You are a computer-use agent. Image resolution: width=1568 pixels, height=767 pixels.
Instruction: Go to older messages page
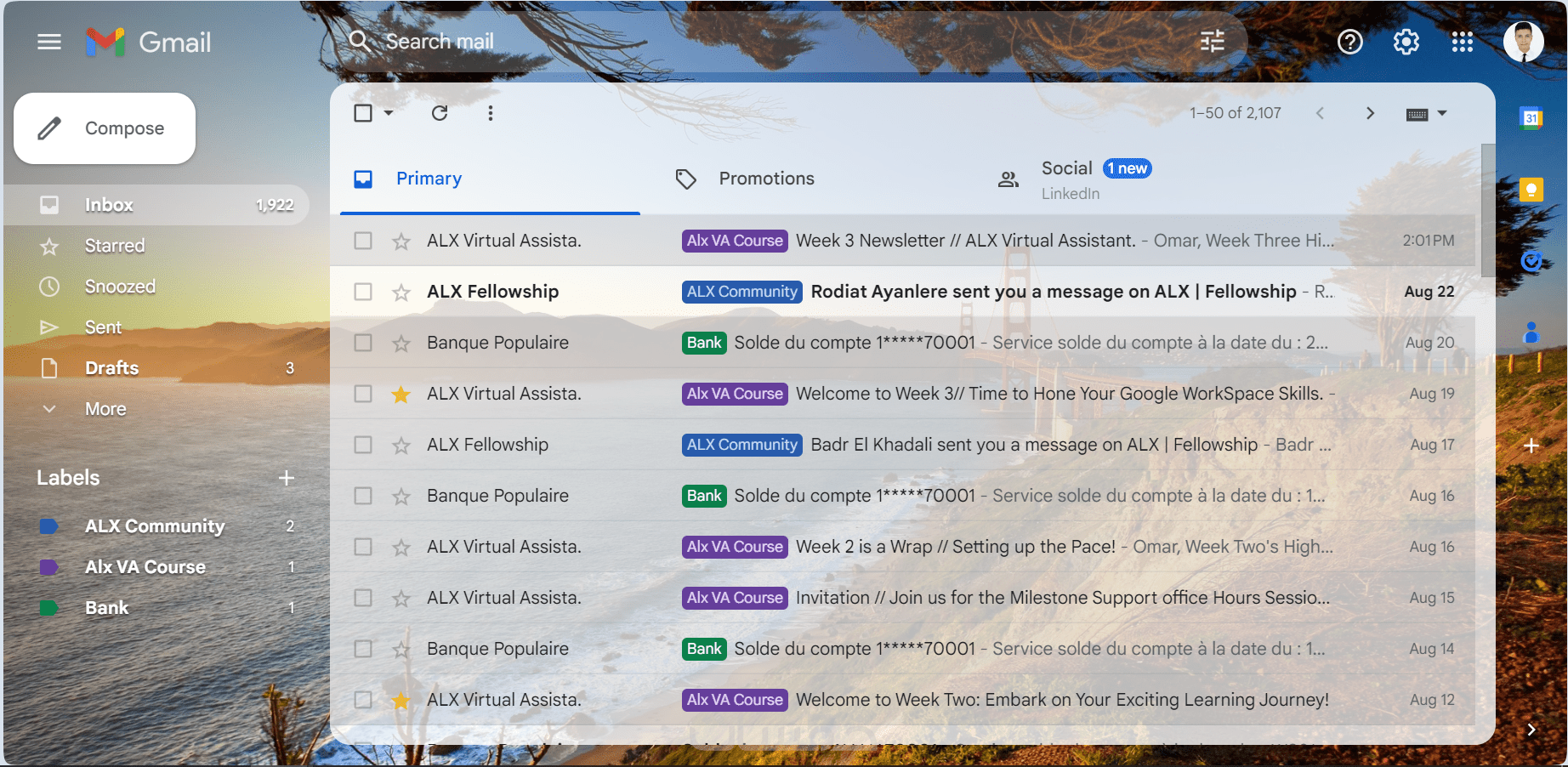point(1370,113)
